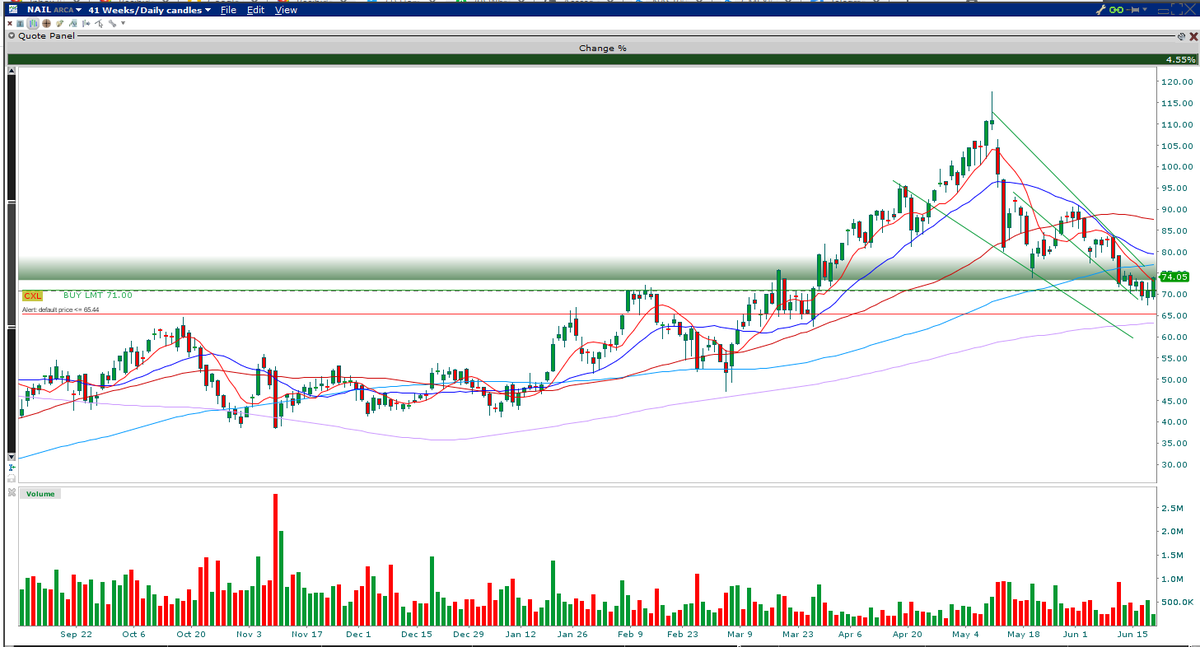The height and width of the screenshot is (647, 1200).
Task: Click the Apr 20 date label
Action: click(x=907, y=634)
